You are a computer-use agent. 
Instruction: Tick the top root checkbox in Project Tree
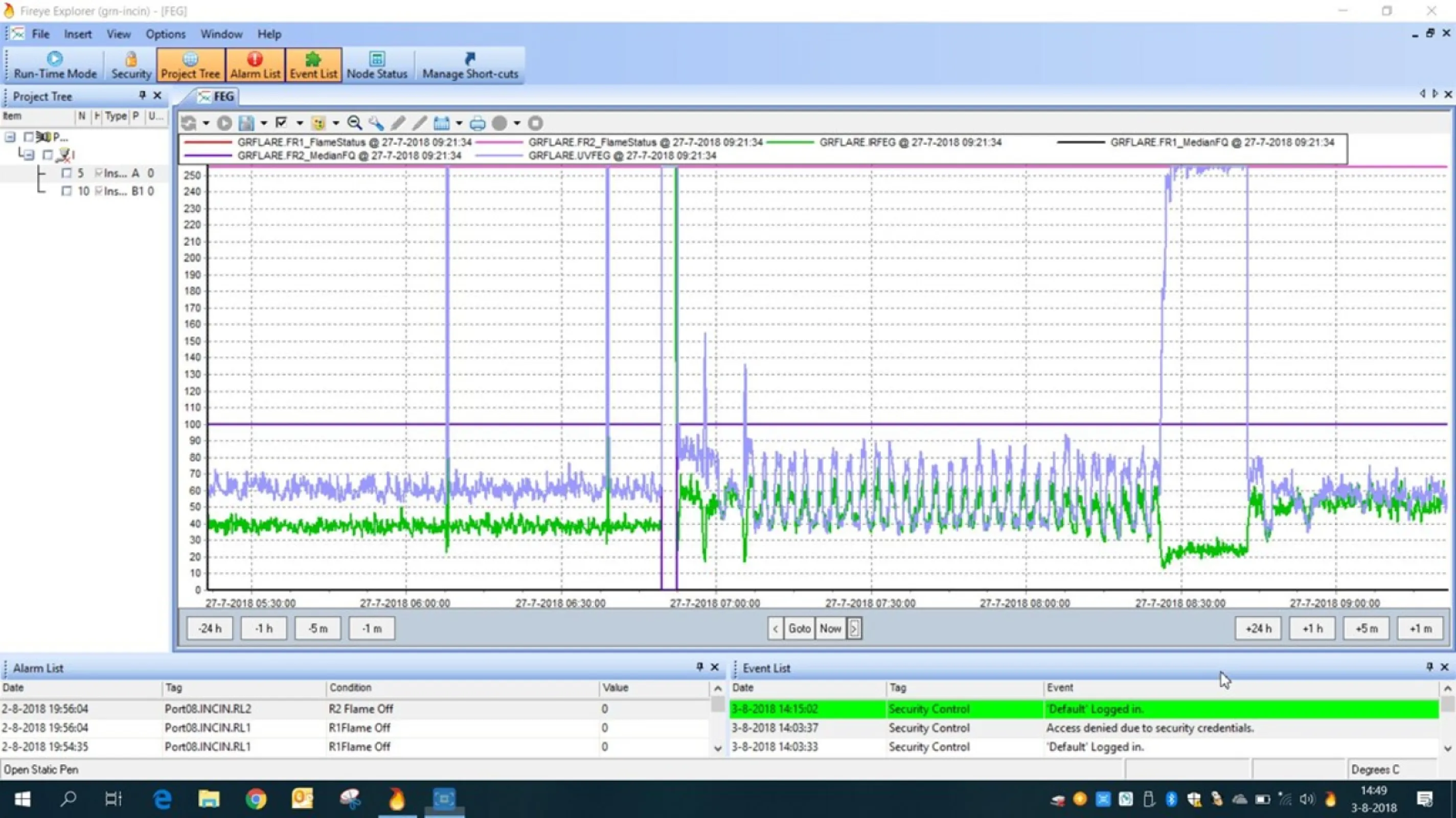[x=29, y=137]
